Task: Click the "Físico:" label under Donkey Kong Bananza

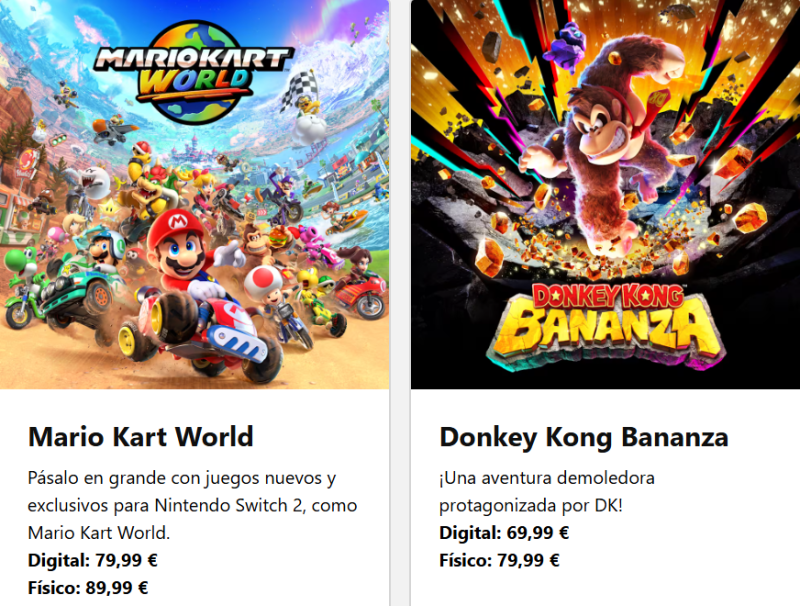Action: point(466,560)
